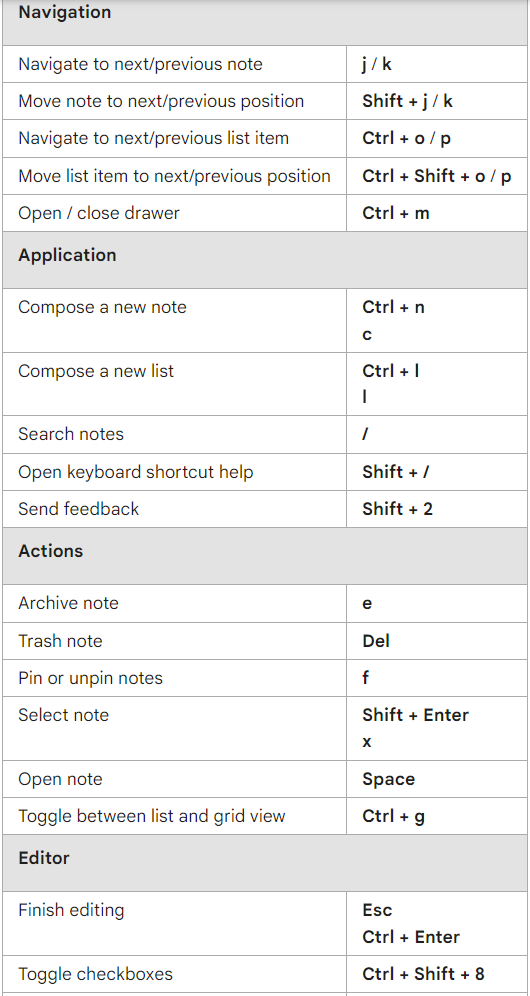Click the 'Search notes' entry
The width and height of the screenshot is (530, 996).
point(71,434)
